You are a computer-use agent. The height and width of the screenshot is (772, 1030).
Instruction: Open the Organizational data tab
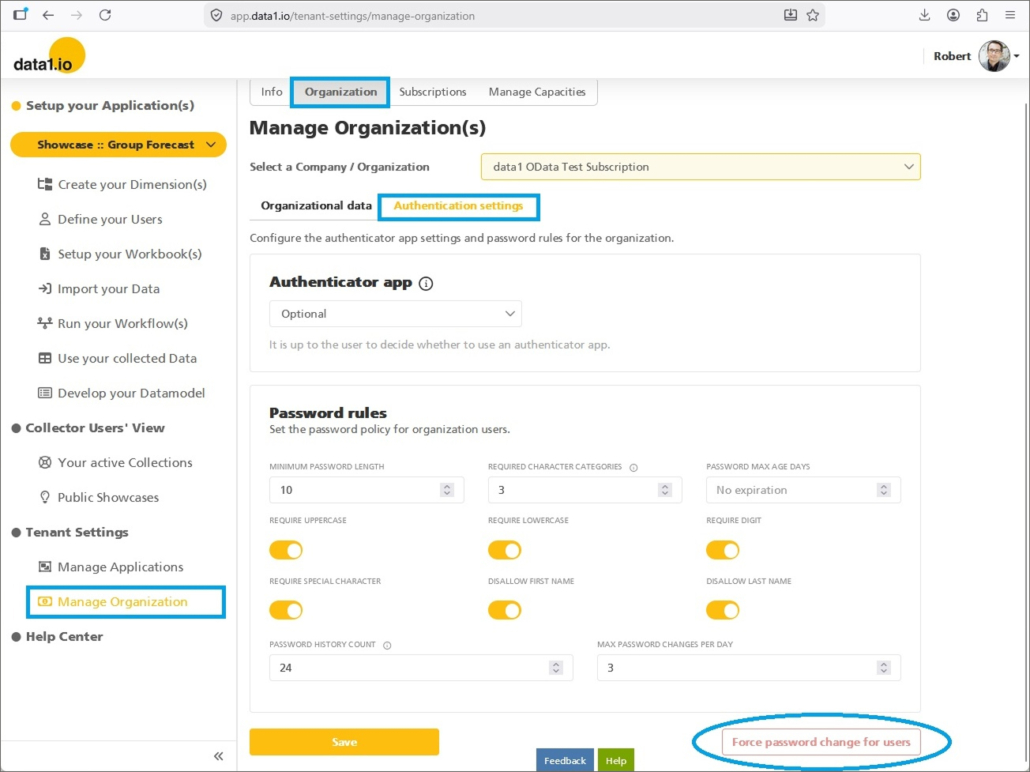click(x=316, y=206)
